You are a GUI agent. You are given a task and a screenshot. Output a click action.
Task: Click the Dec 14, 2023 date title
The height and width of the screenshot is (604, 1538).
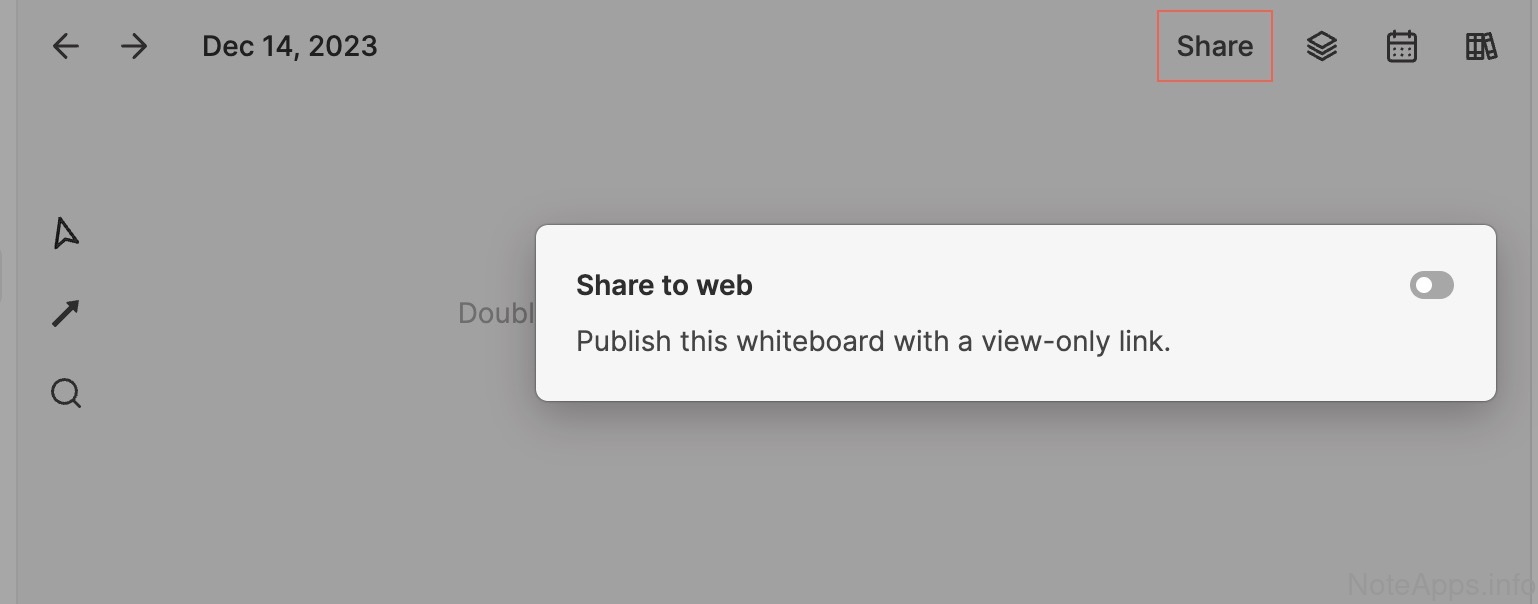[290, 46]
